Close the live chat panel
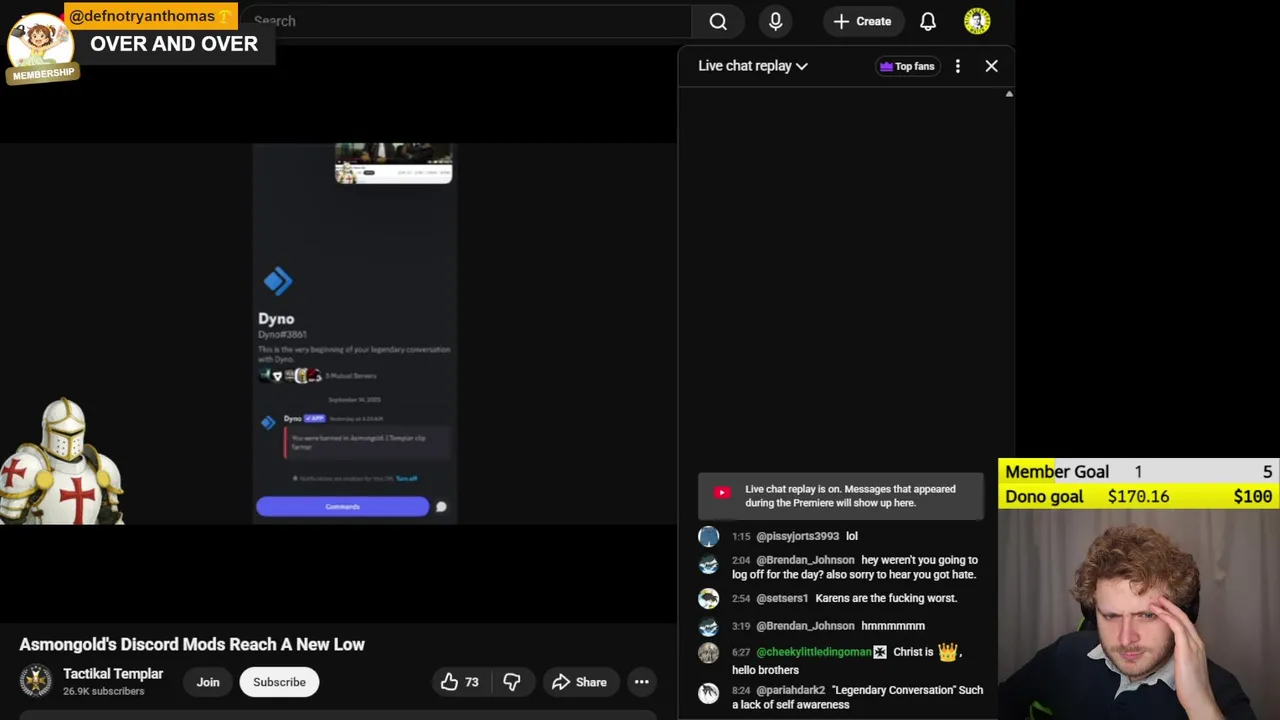This screenshot has width=1280, height=720. (x=992, y=66)
